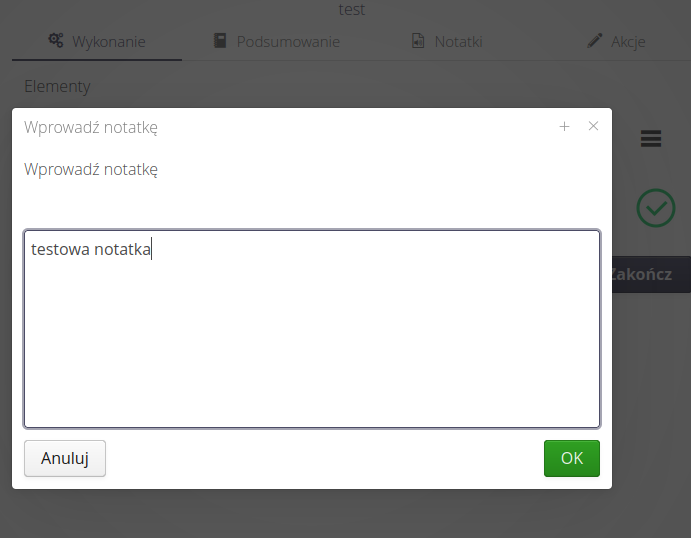Click the Zakończ button

click(646, 274)
